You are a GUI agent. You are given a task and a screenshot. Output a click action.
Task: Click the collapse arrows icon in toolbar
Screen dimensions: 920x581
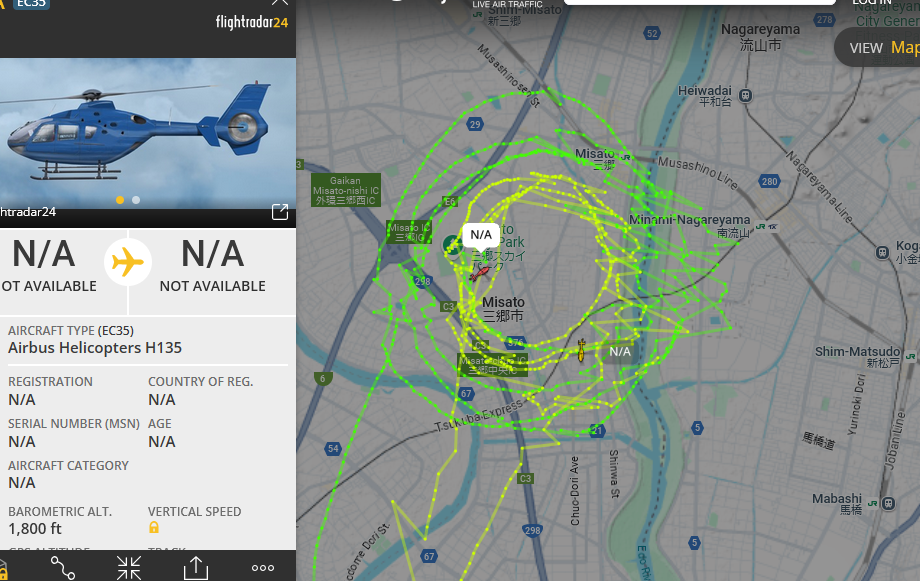point(129,568)
